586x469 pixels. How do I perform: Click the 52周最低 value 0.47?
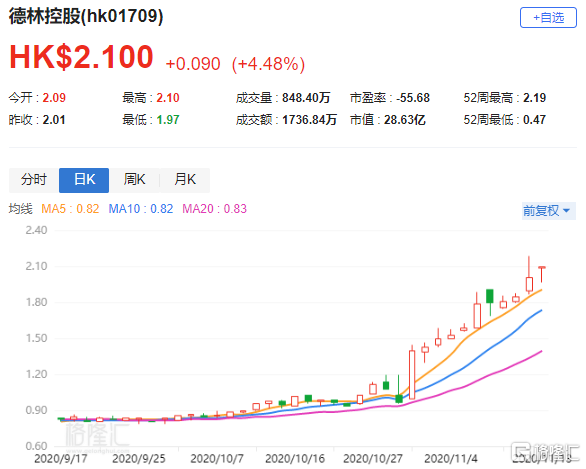[x=534, y=120]
